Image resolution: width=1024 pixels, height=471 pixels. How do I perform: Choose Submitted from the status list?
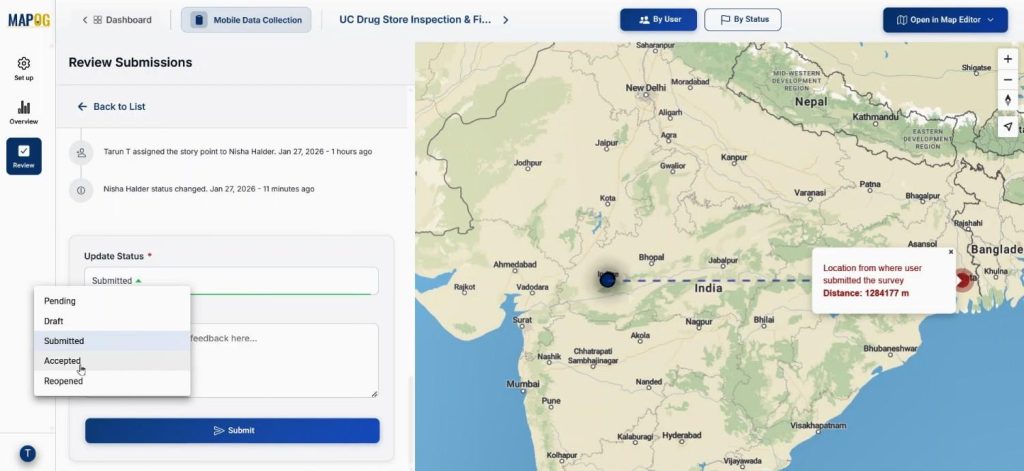coord(112,341)
